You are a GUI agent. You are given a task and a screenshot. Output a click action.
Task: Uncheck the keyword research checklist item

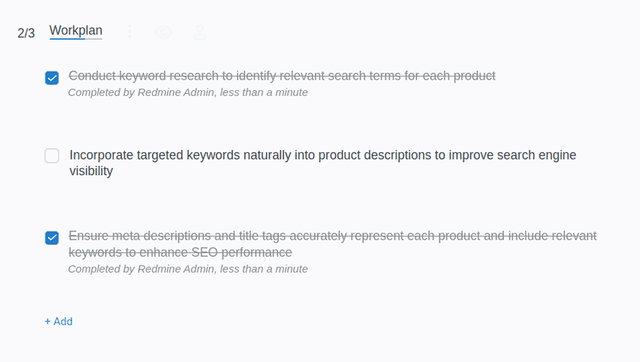tap(52, 78)
